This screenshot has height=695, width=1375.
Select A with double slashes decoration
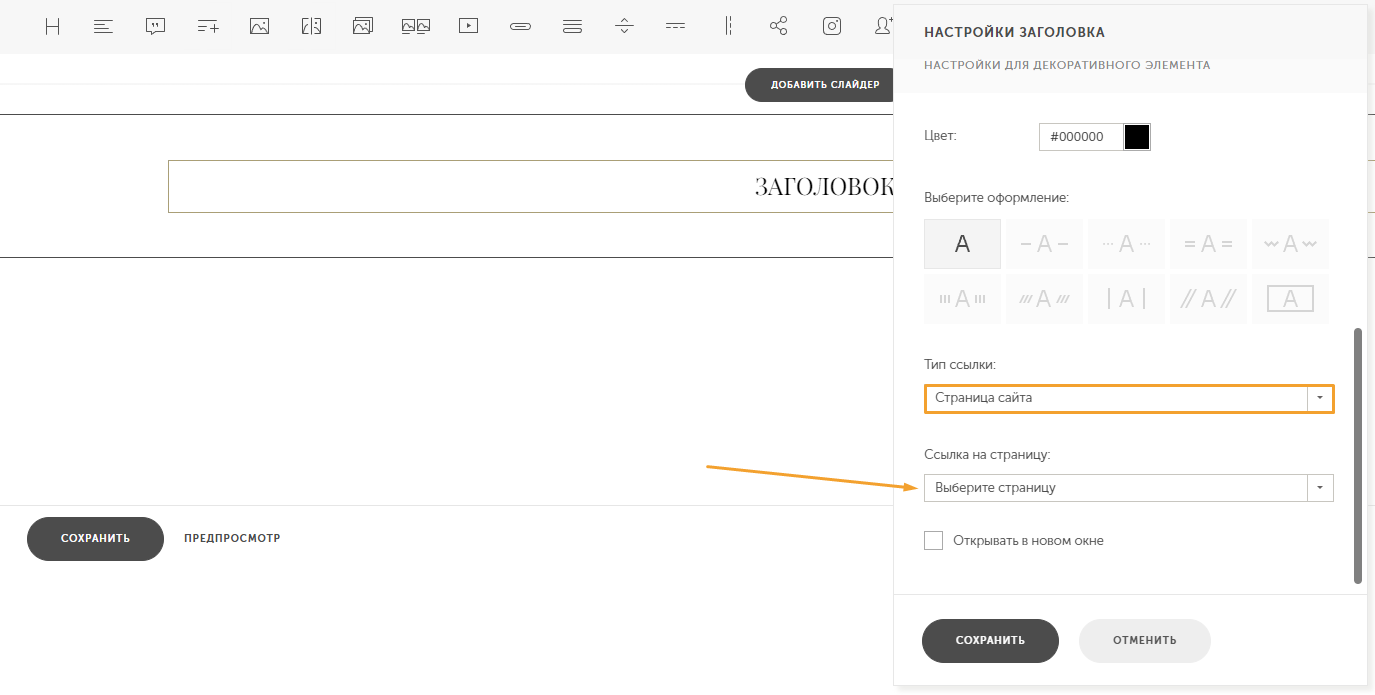tap(1208, 299)
